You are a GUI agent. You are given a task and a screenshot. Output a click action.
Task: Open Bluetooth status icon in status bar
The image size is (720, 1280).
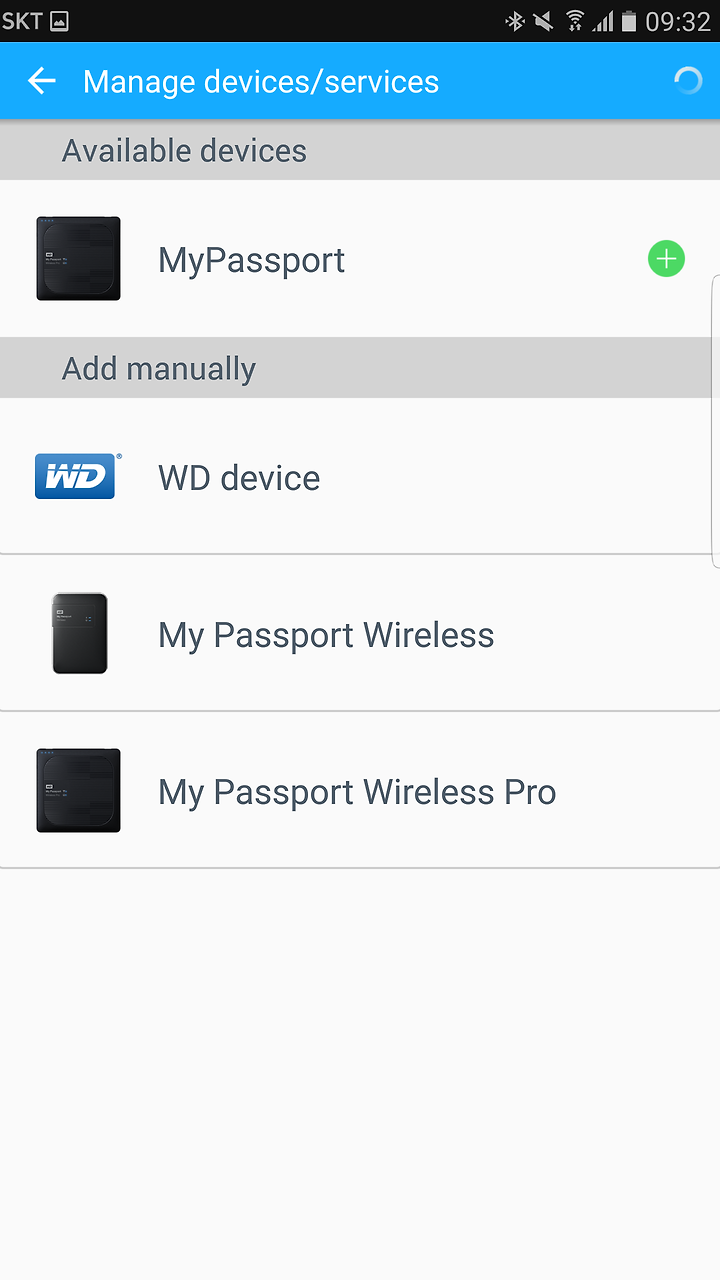[515, 21]
